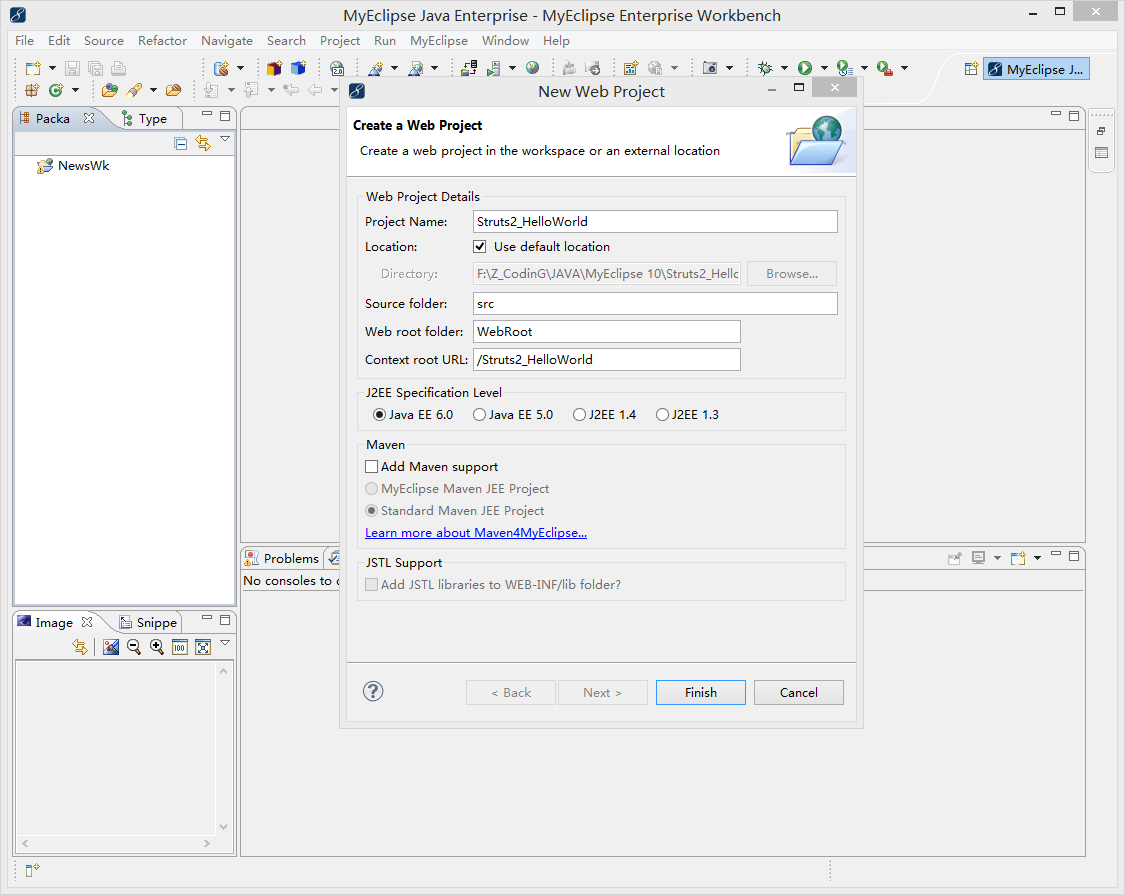Close the Image Preview tab
Viewport: 1125px width, 895px height.
(87, 622)
